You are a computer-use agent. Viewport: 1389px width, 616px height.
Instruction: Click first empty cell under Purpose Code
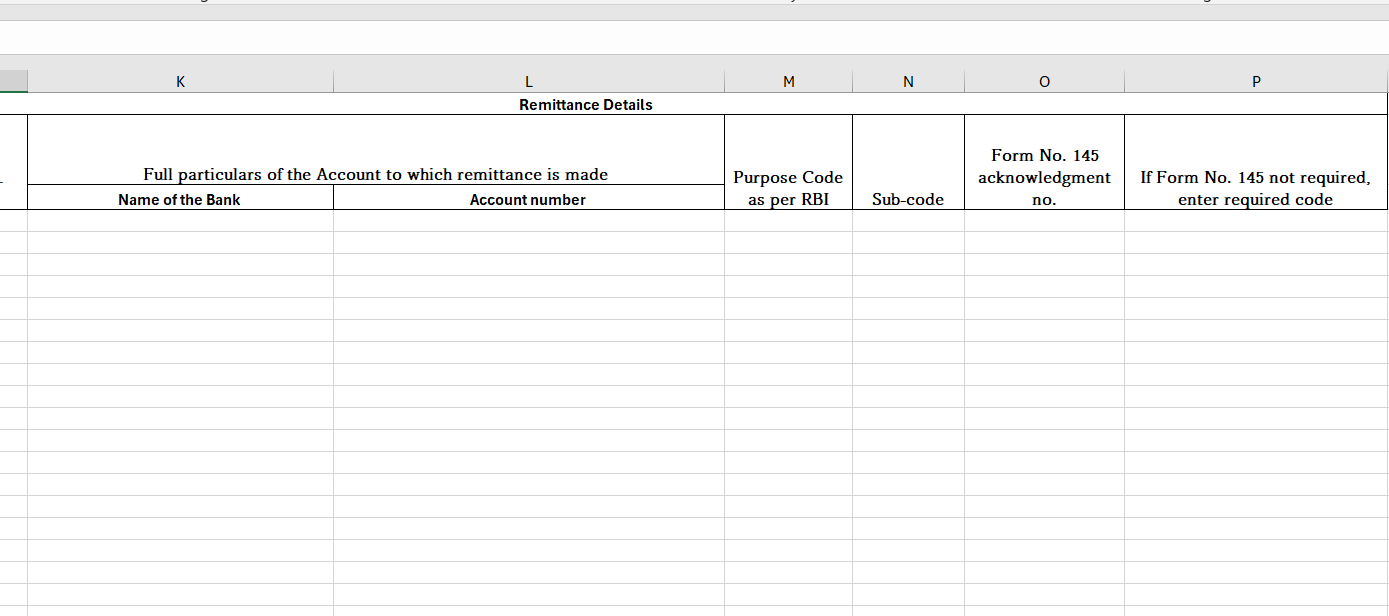(788, 221)
